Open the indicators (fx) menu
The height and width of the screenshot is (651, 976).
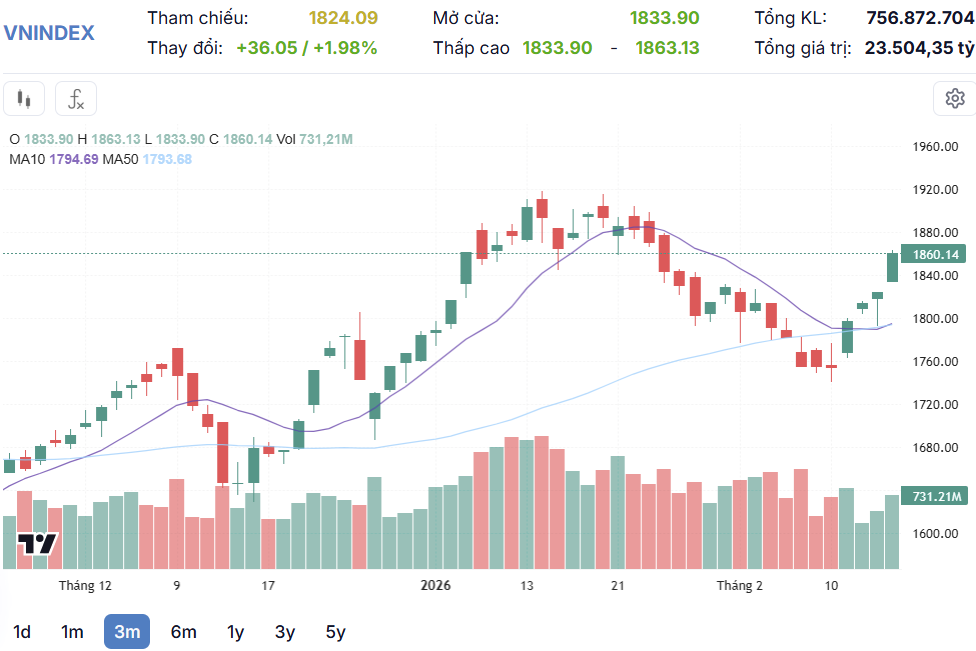76,99
